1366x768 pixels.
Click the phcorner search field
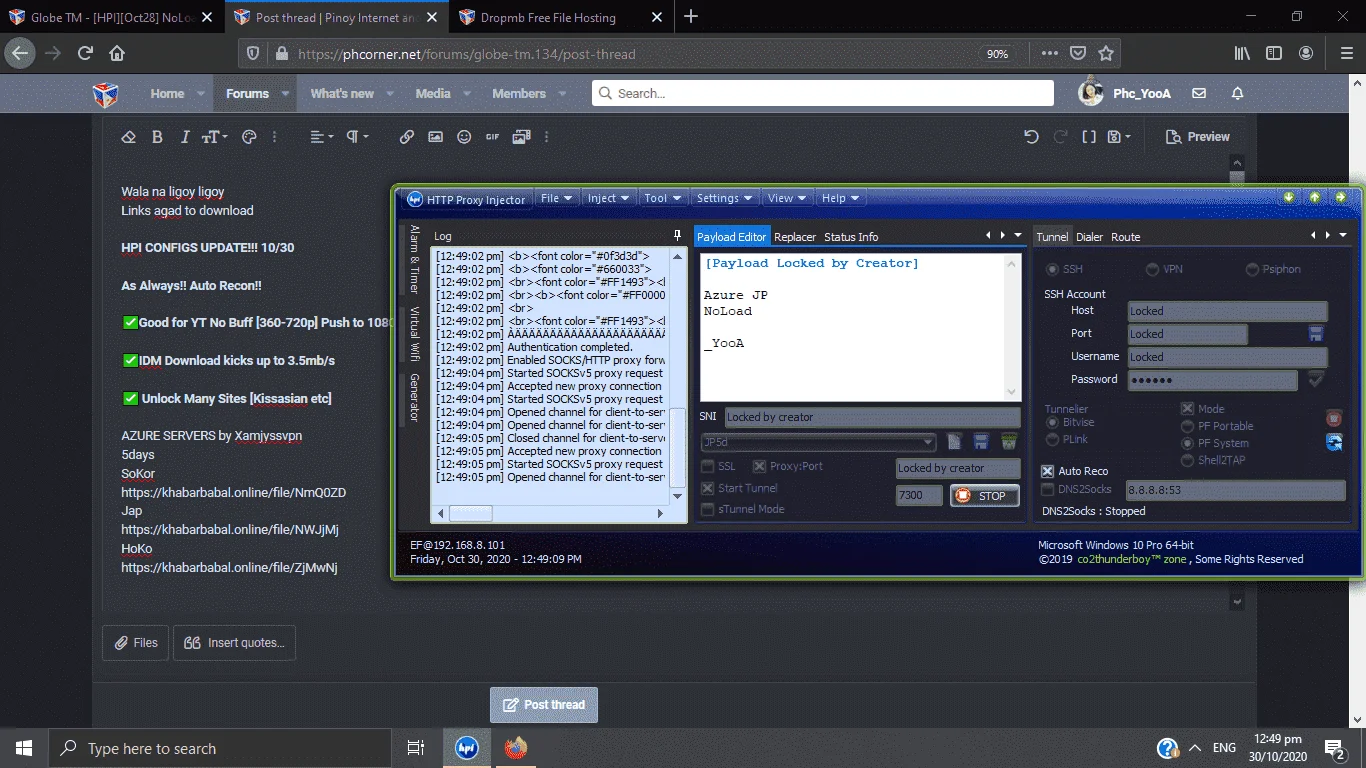pyautogui.click(x=822, y=93)
